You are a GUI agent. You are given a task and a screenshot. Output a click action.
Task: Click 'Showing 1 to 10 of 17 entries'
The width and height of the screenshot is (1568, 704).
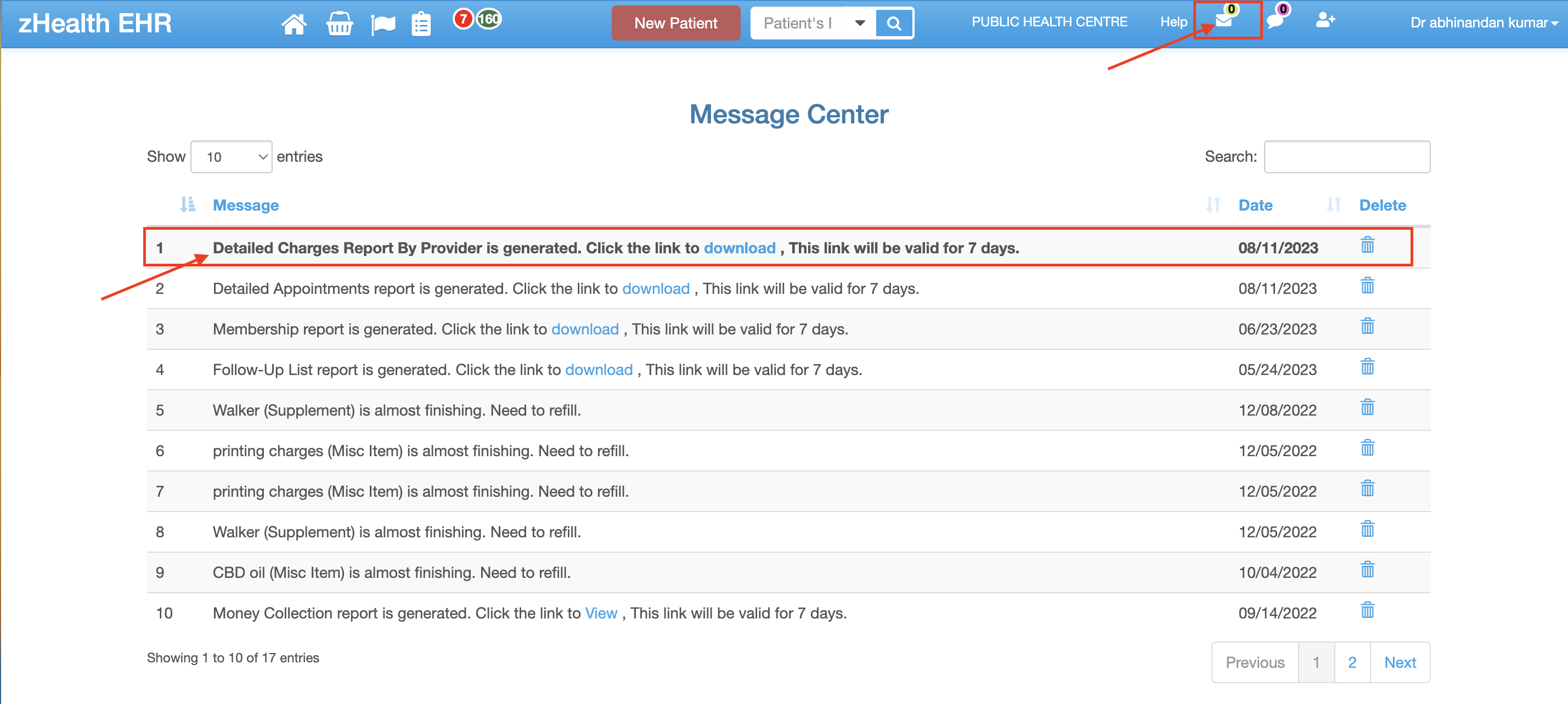pos(233,658)
